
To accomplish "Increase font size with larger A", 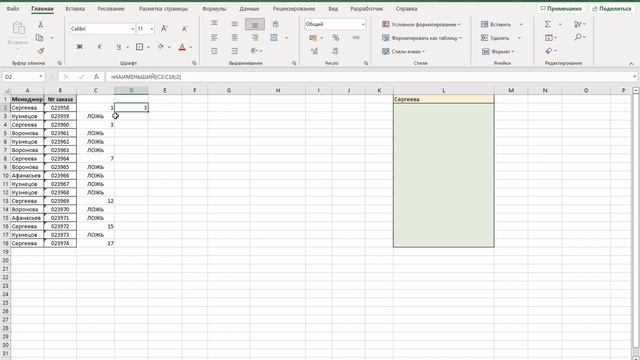I will pos(164,29).
